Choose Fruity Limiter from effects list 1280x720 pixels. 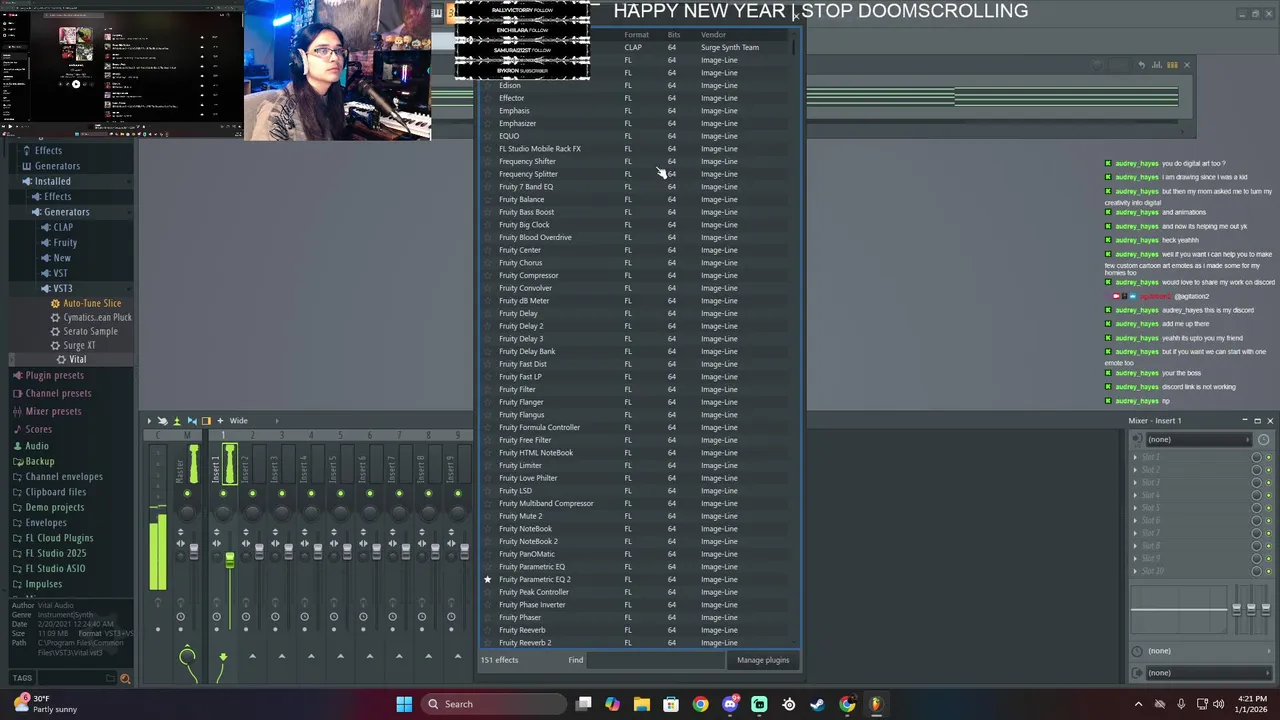[x=520, y=466]
